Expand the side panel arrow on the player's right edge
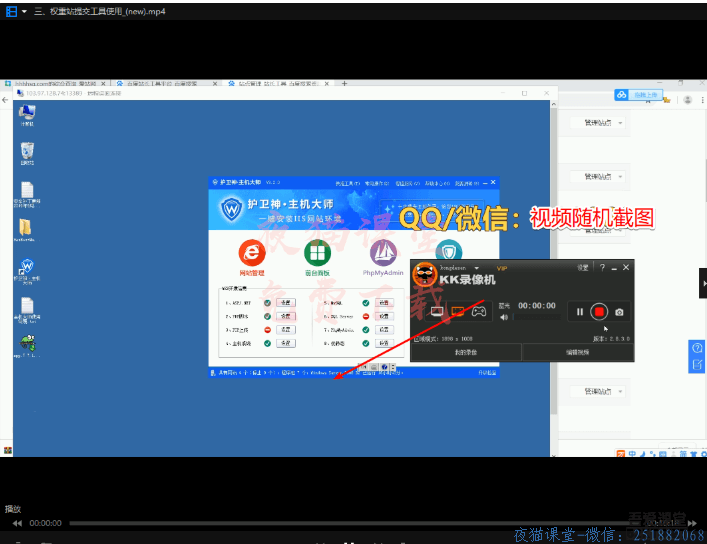707x544 pixels. click(703, 283)
